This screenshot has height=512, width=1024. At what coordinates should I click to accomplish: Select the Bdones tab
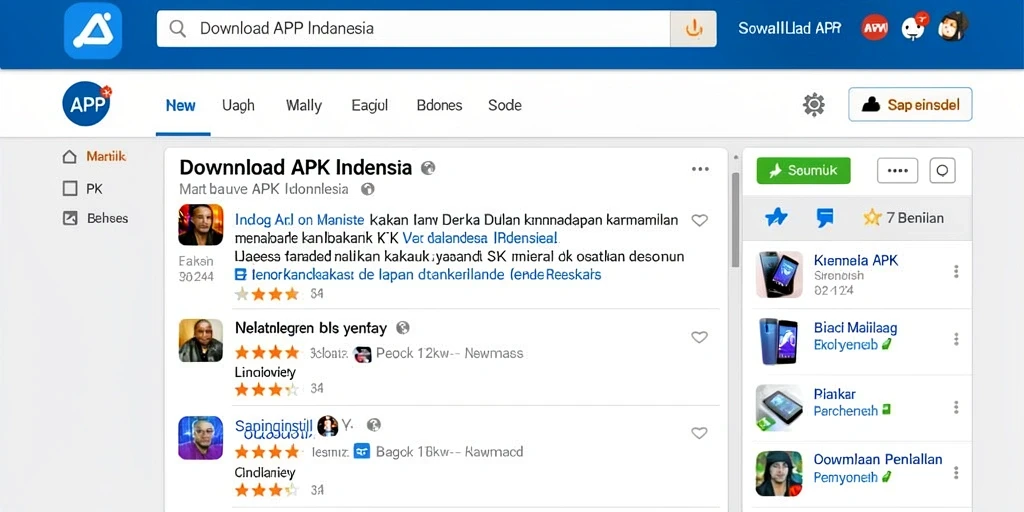pos(440,105)
